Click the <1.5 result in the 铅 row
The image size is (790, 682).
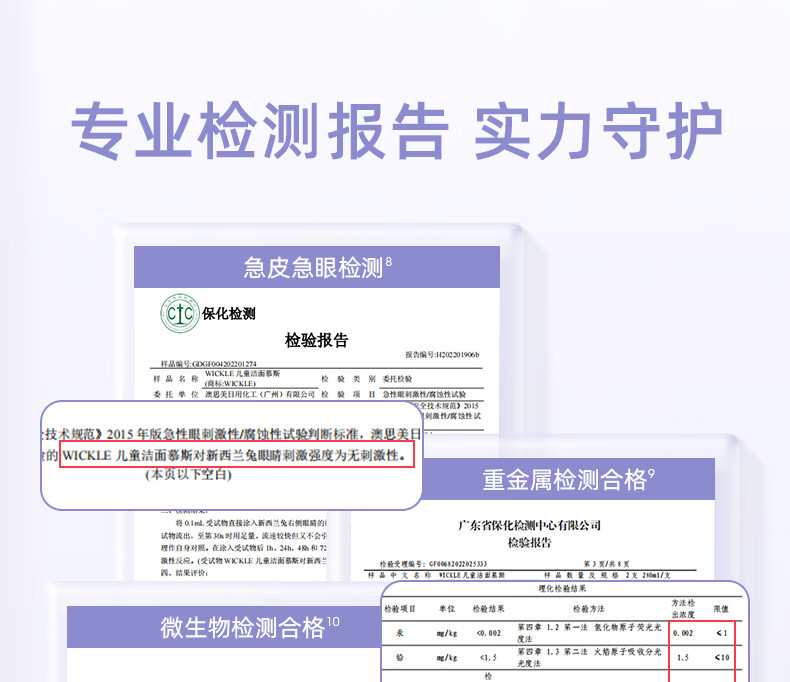488,657
